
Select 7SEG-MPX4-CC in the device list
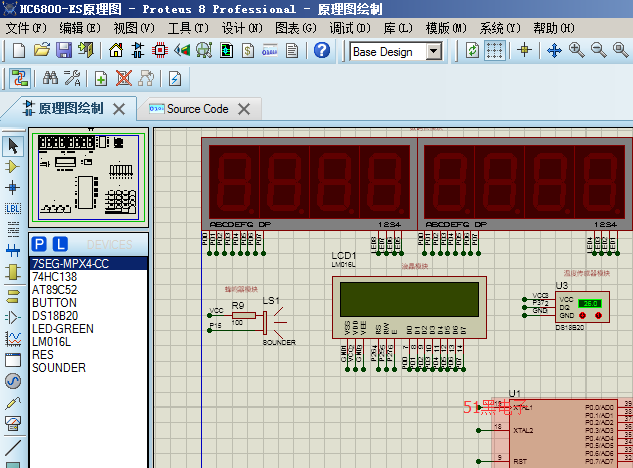[x=88, y=264]
